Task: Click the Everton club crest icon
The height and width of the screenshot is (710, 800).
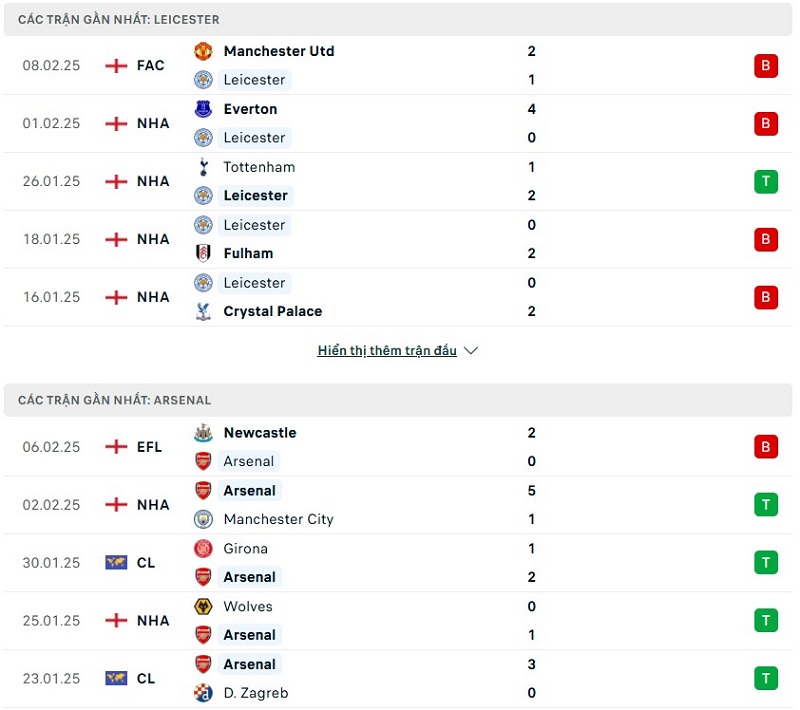Action: [x=203, y=109]
